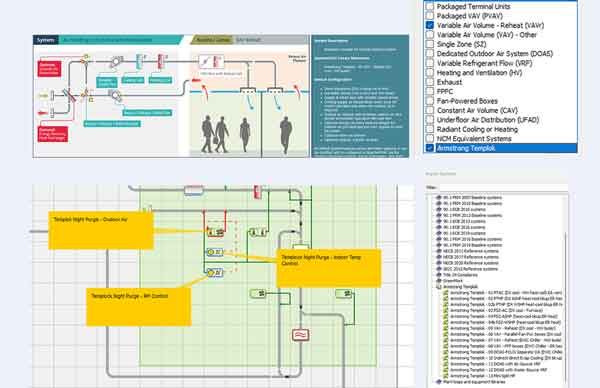Click the Templok Night Purge RH Control note
Image resolution: width=600 pixels, height=388 pixels.
coord(139,307)
